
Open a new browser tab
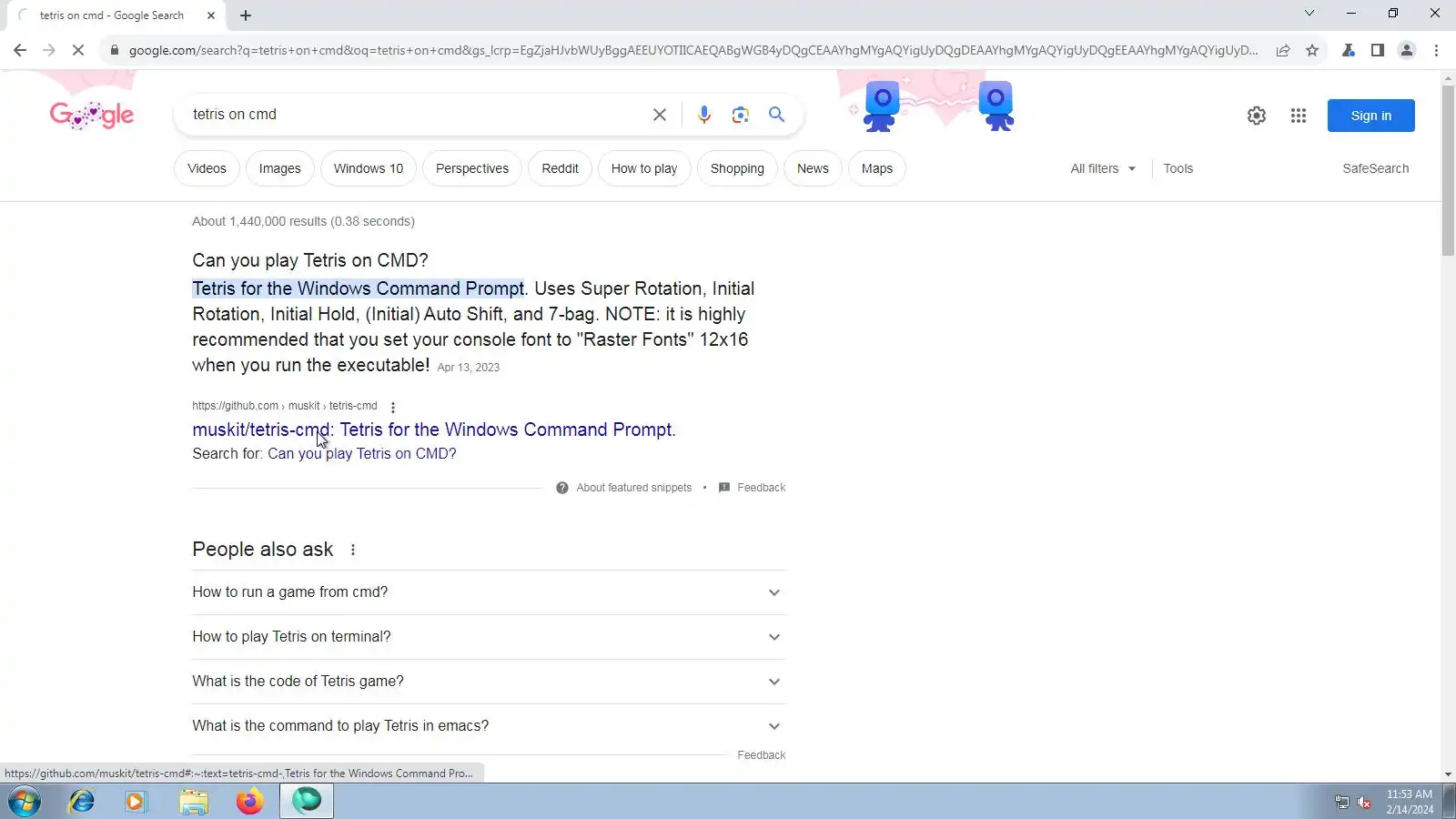(246, 15)
